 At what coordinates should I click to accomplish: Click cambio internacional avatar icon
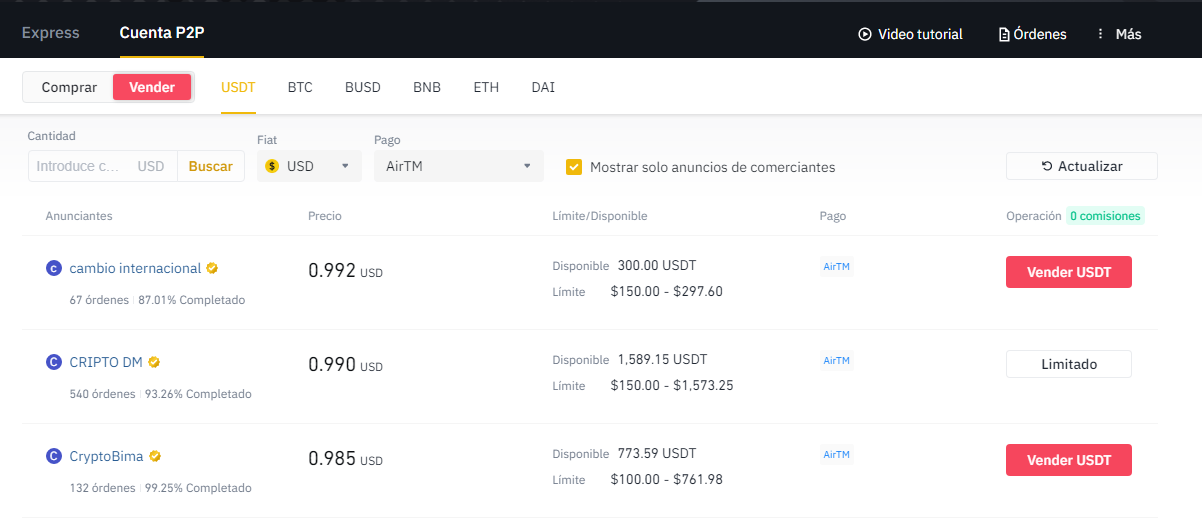pos(54,268)
